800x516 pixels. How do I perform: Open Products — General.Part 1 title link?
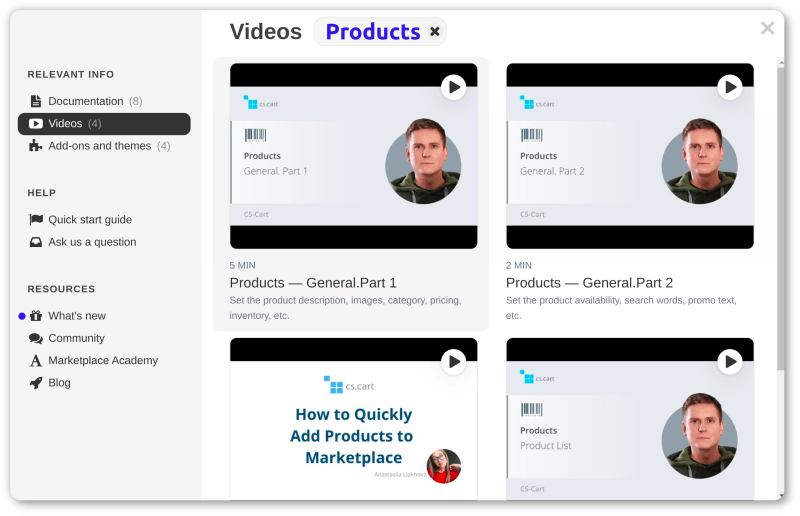pyautogui.click(x=313, y=283)
